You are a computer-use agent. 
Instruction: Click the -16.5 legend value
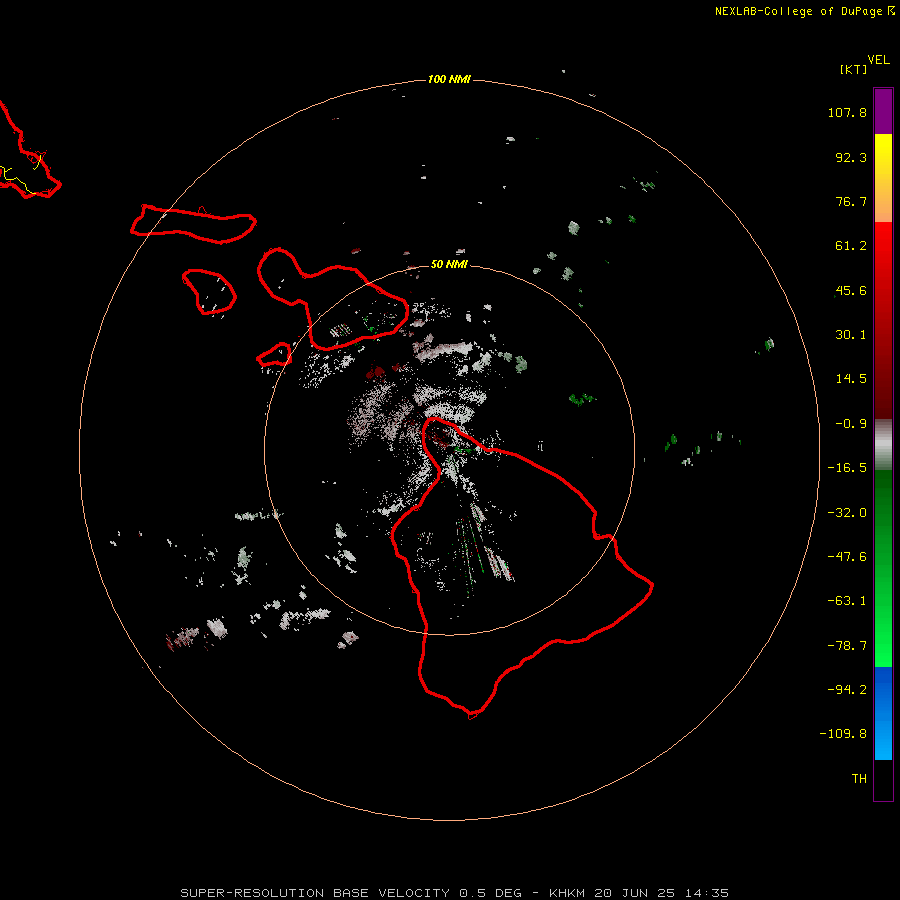tap(847, 468)
